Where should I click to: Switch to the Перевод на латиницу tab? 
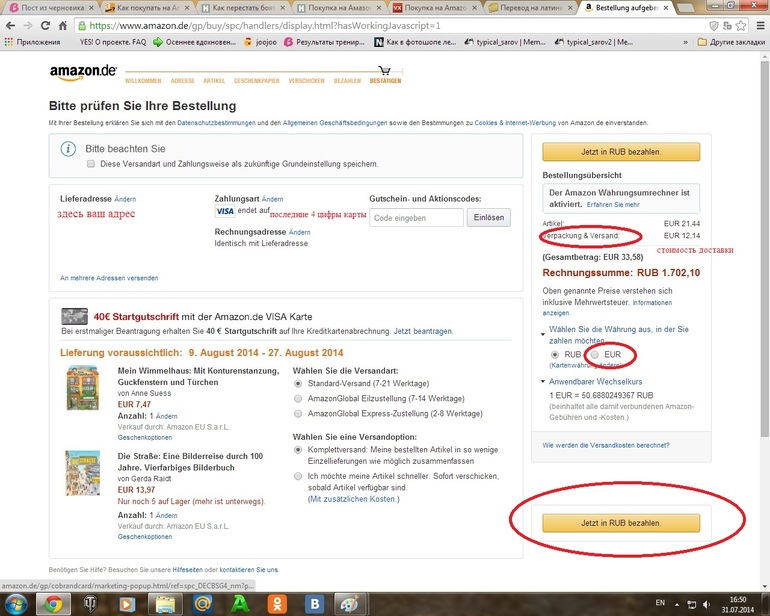coord(532,7)
